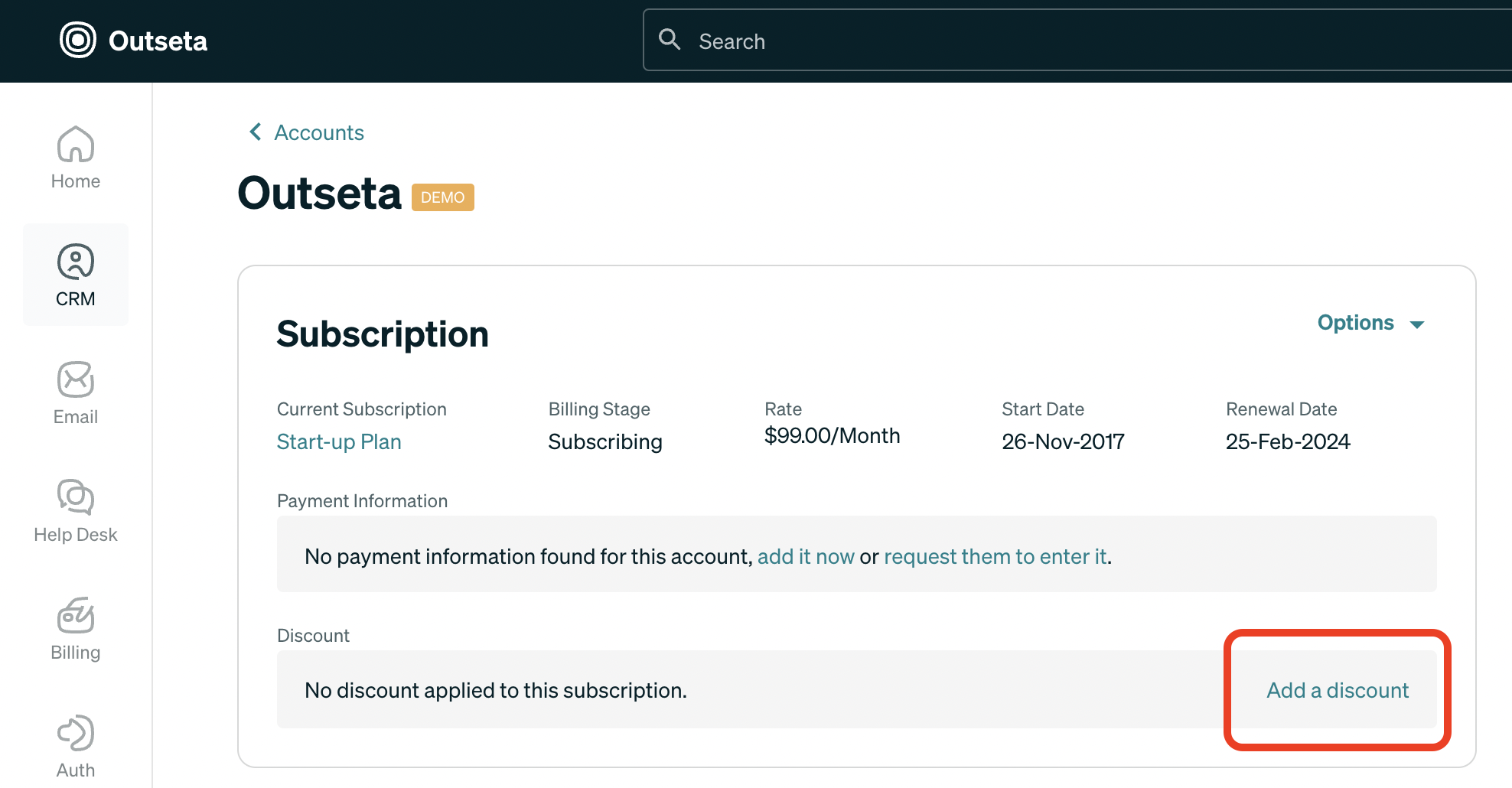The width and height of the screenshot is (1512, 788).
Task: Click add it now for payment information
Action: pos(807,556)
